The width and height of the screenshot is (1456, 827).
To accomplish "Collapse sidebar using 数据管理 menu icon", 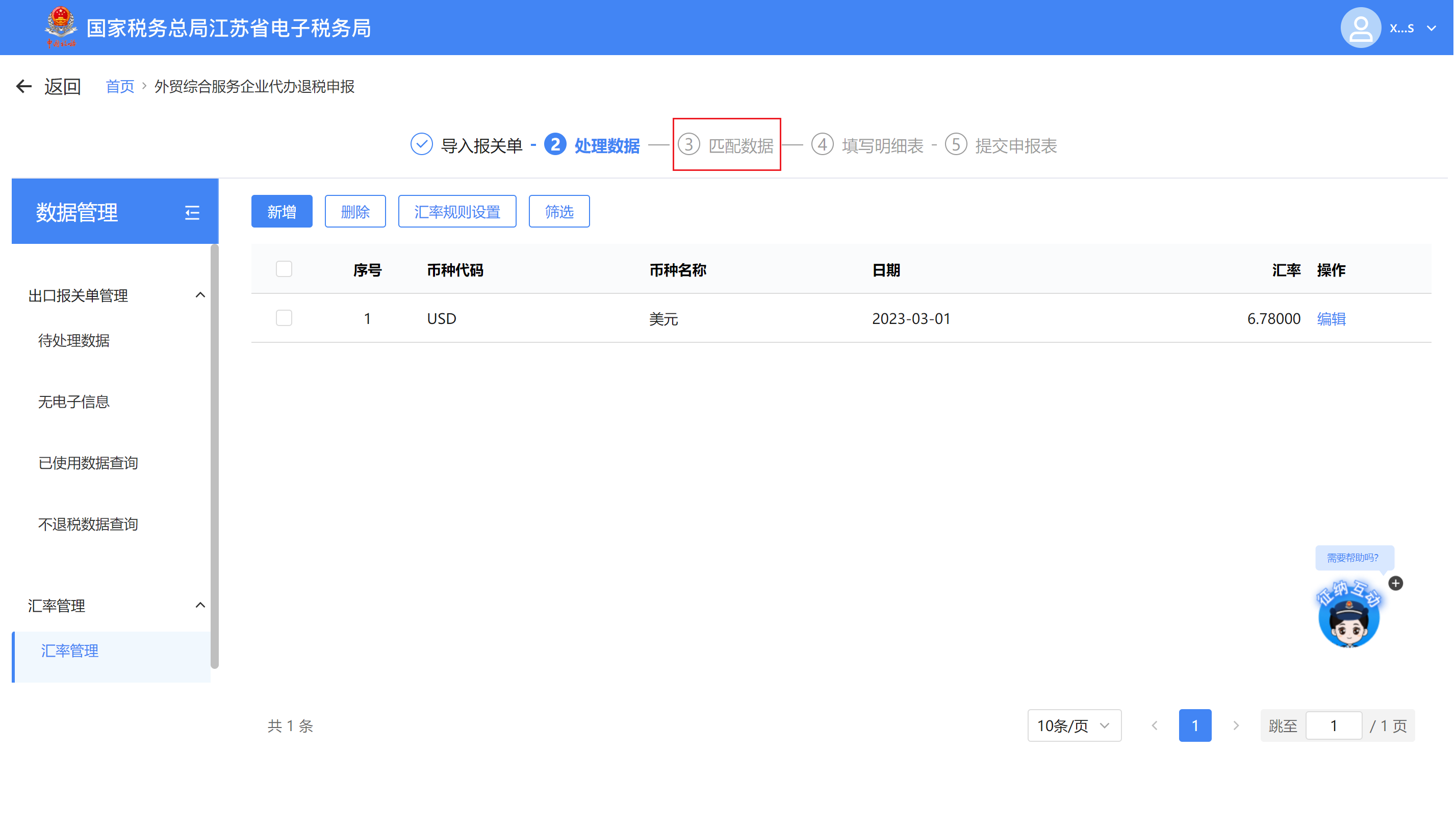I will tap(192, 213).
